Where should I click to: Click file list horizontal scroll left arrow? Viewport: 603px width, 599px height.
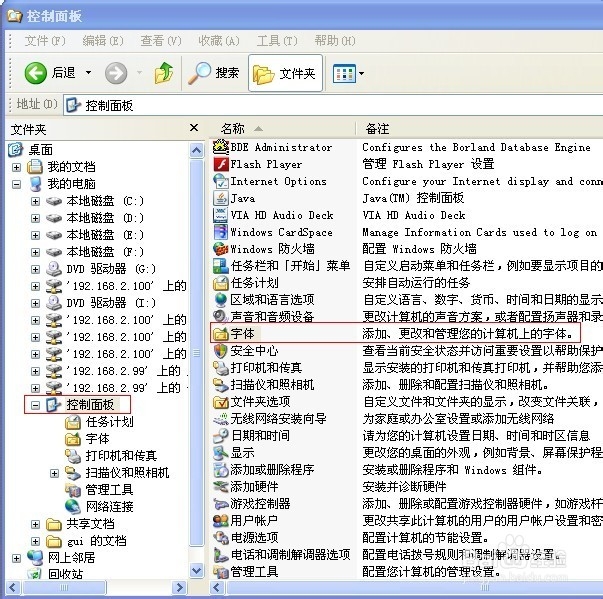(x=217, y=587)
